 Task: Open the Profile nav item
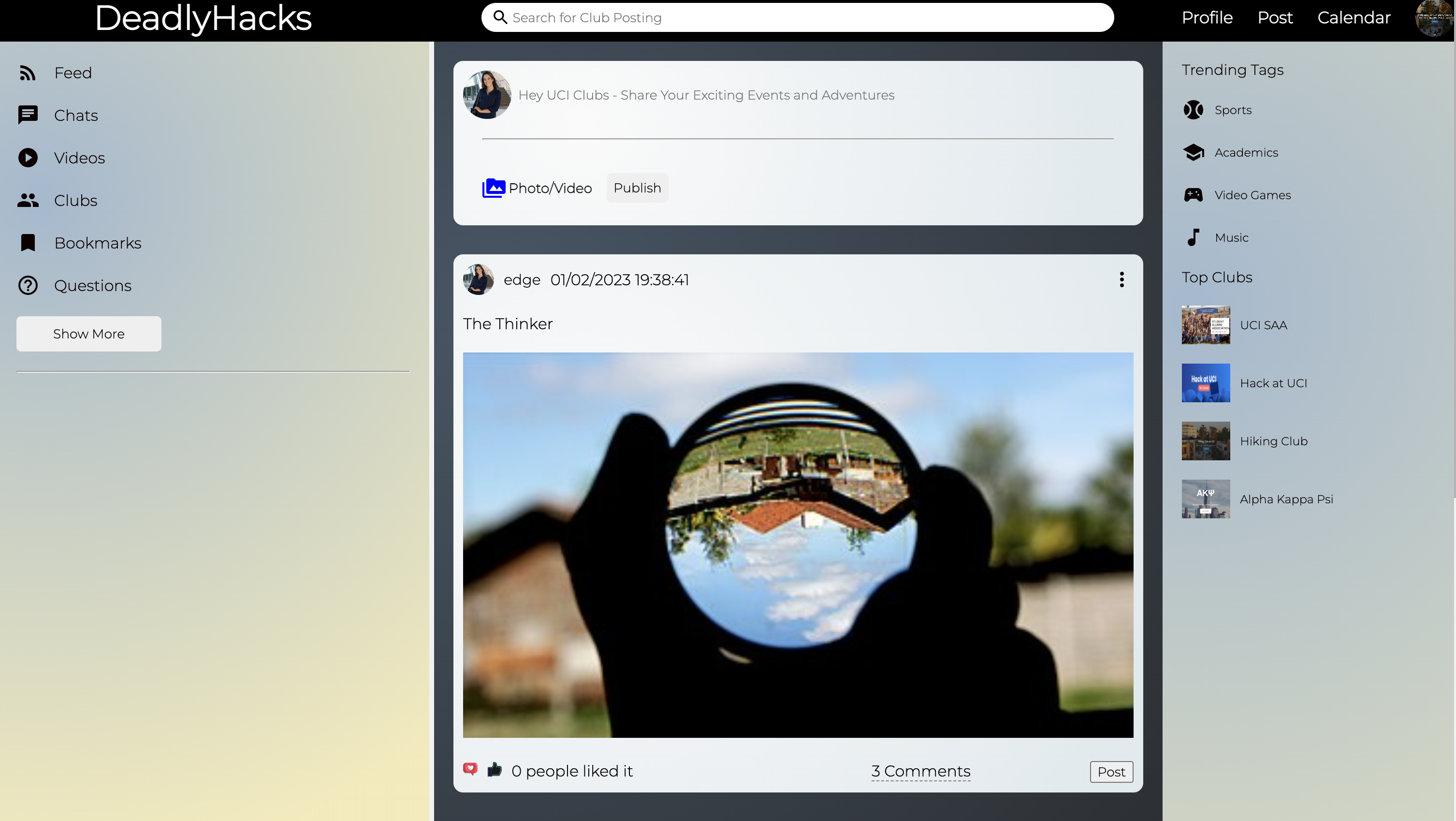coord(1207,17)
